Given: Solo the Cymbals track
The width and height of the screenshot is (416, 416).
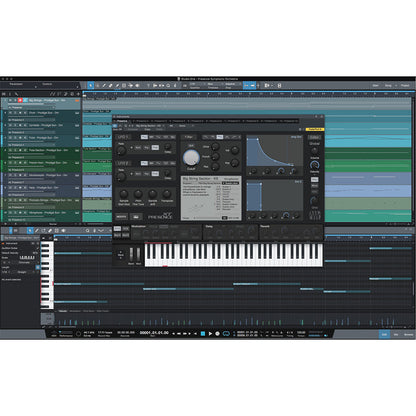Looking at the screenshot, I should point(15,125).
